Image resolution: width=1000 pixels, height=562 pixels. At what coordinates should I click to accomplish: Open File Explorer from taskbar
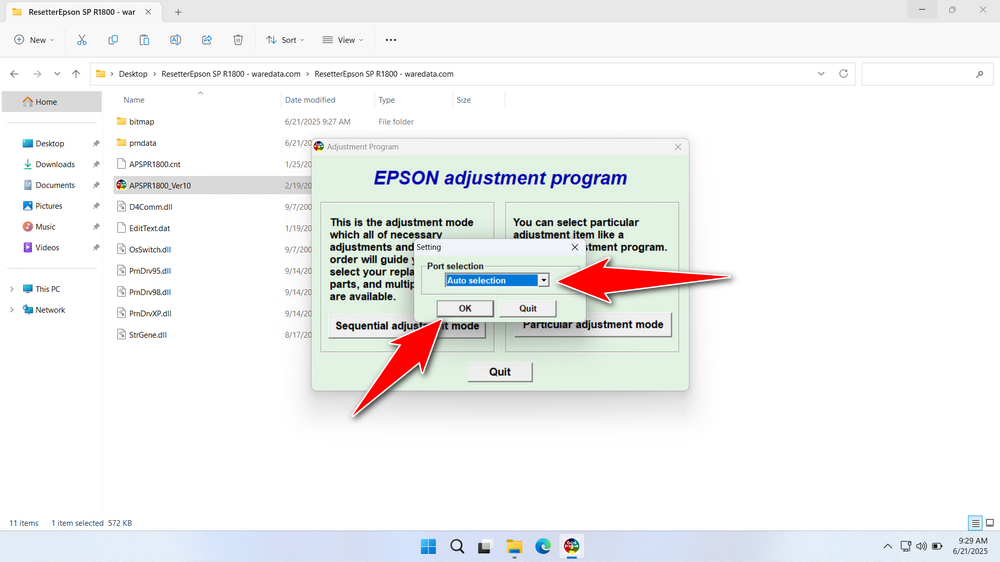pyautogui.click(x=514, y=546)
